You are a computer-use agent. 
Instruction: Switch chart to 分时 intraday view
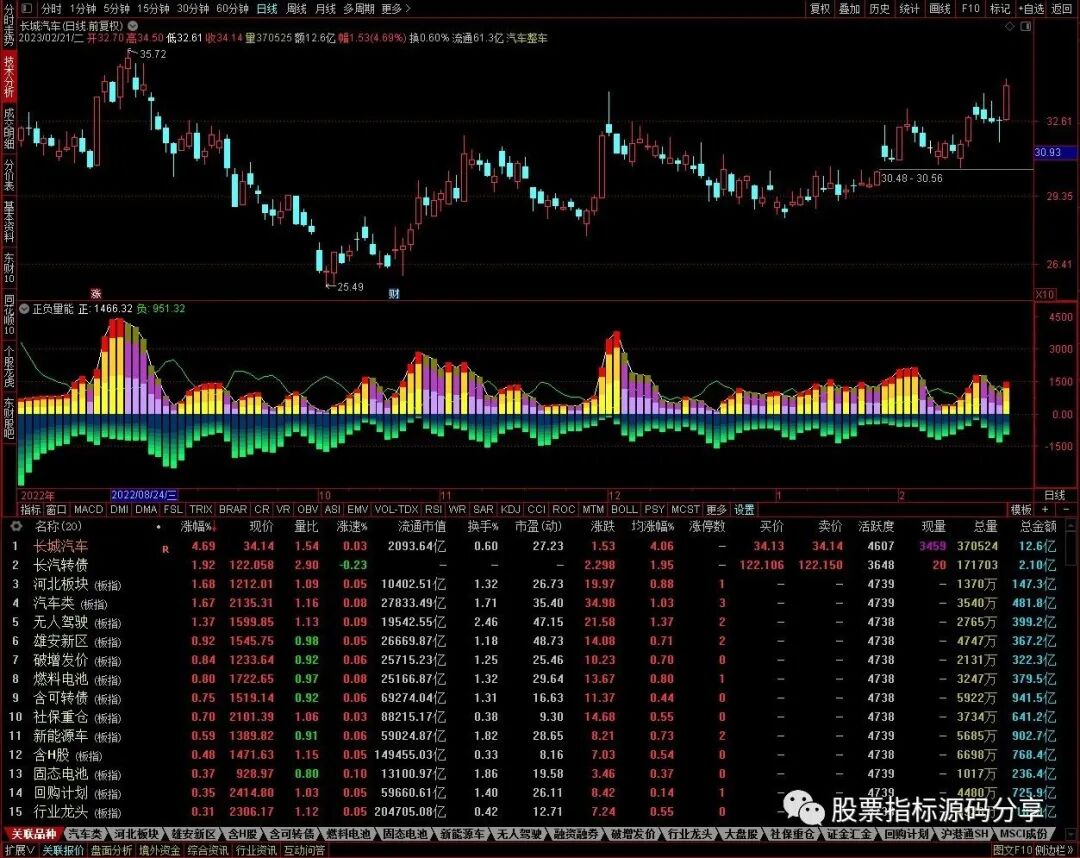point(51,8)
